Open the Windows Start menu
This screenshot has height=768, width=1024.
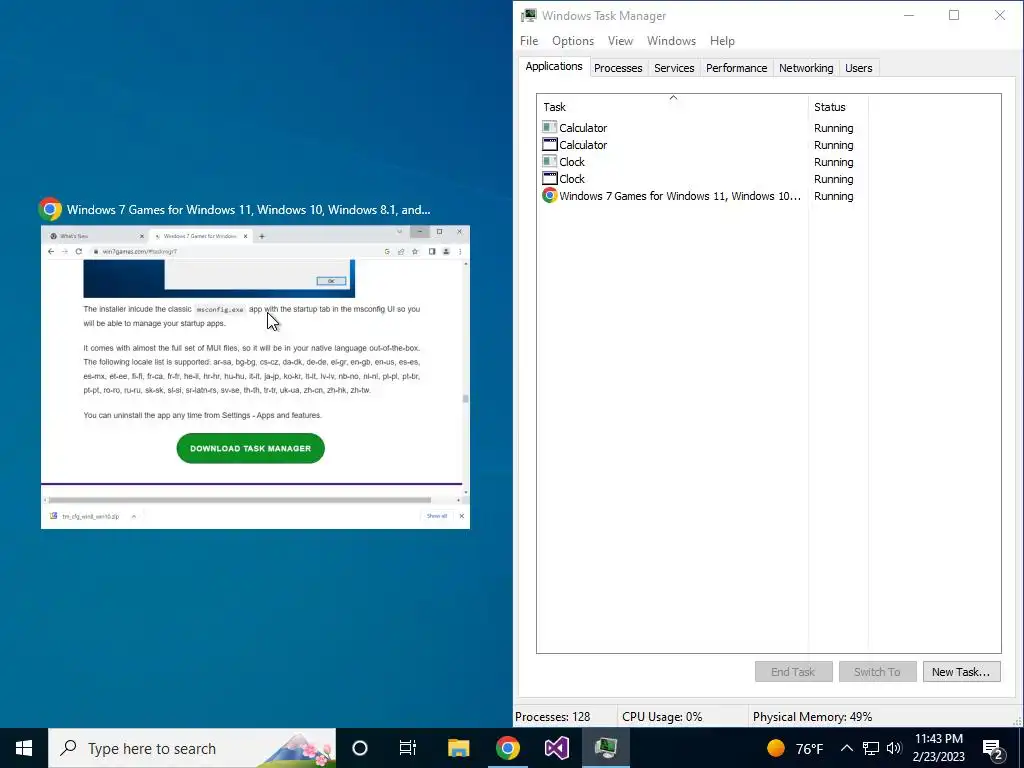pos(24,748)
